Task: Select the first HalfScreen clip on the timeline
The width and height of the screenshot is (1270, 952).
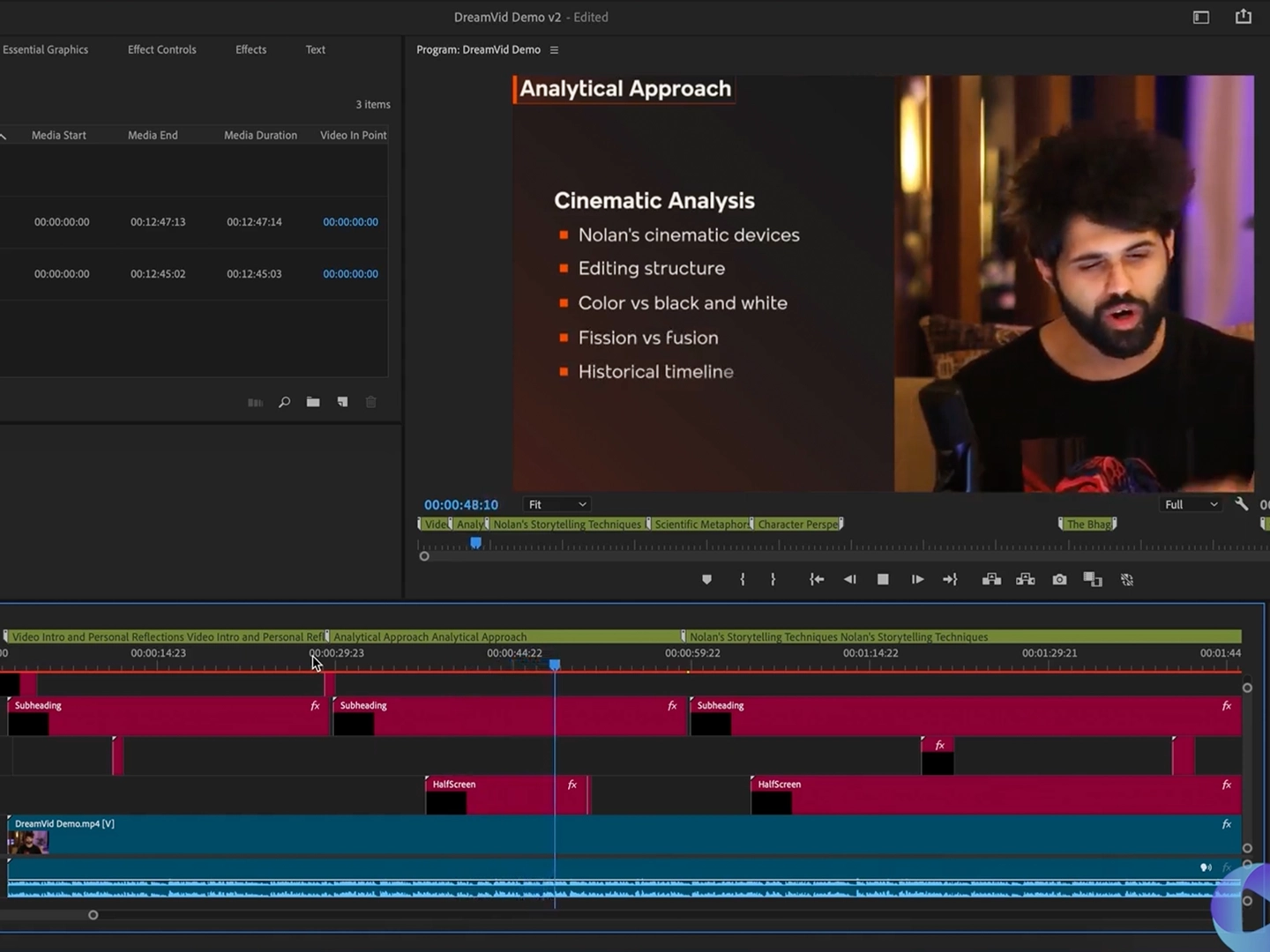Action: tap(506, 795)
